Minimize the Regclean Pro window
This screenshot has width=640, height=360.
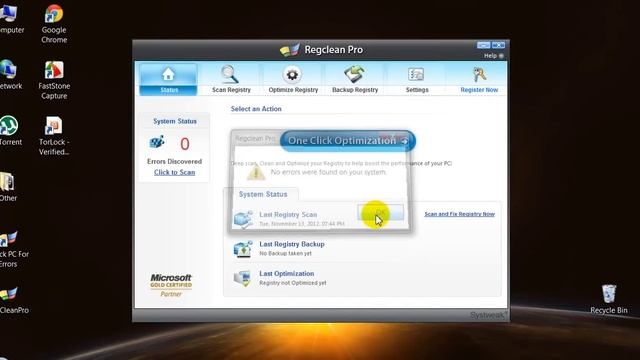pyautogui.click(x=483, y=45)
